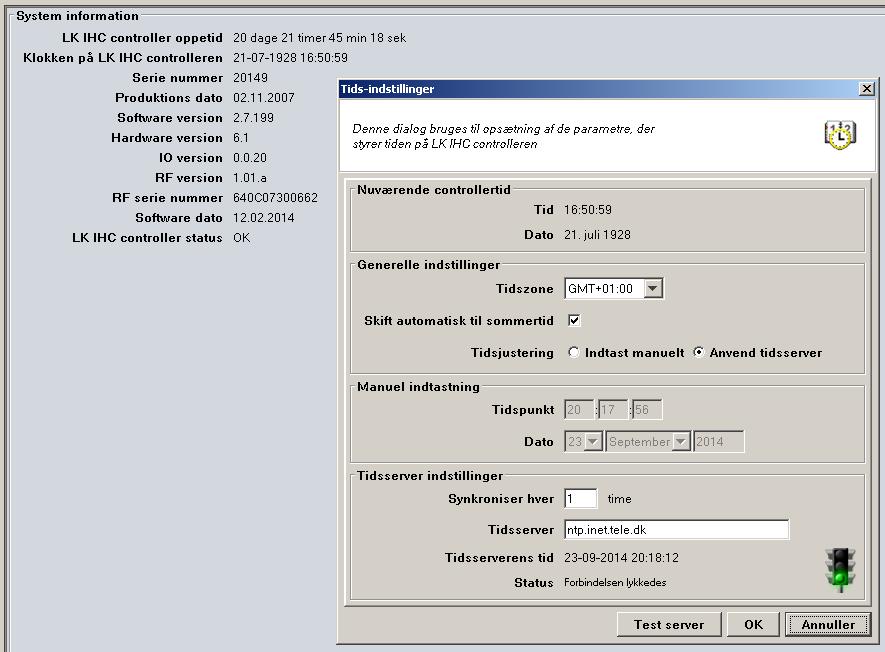This screenshot has width=885, height=652.
Task: Cancel the dialog with Annuller button
Action: 828,624
